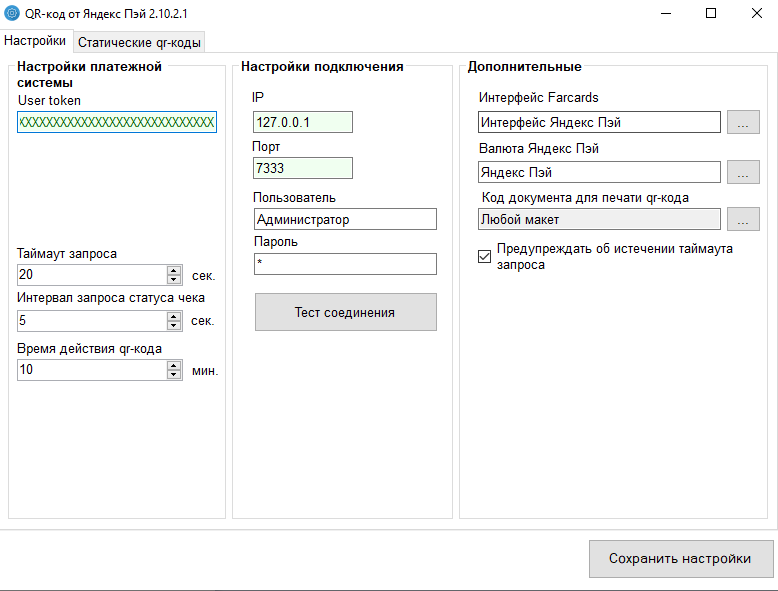Switch to Статические qr-коды tab
Image resolution: width=778 pixels, height=591 pixels.
click(140, 42)
